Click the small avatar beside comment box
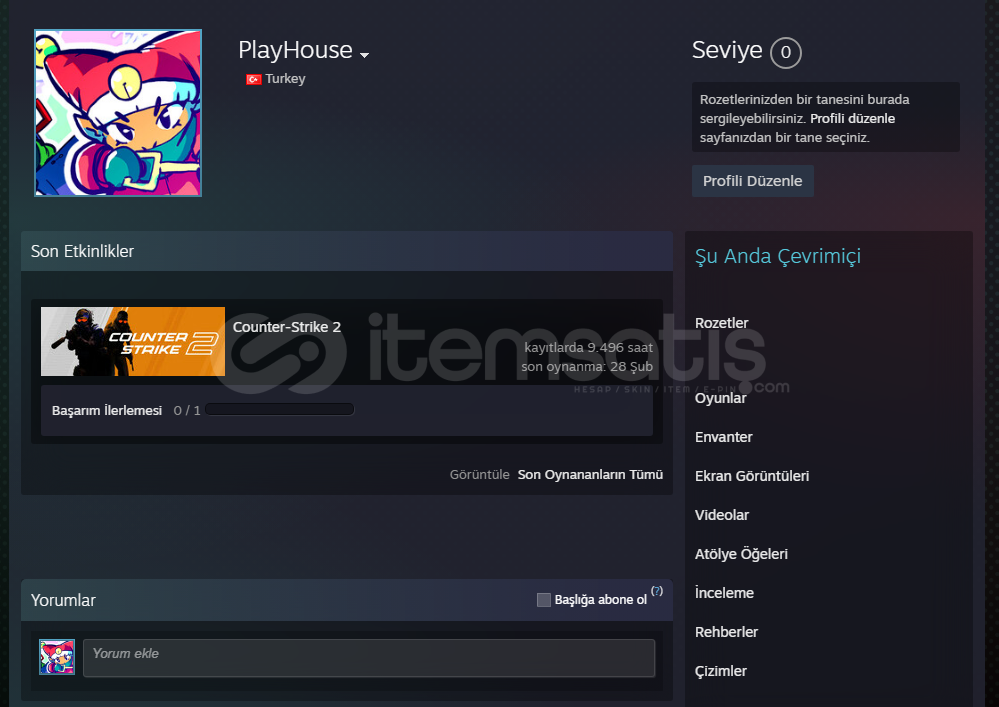999x707 pixels. coord(57,657)
